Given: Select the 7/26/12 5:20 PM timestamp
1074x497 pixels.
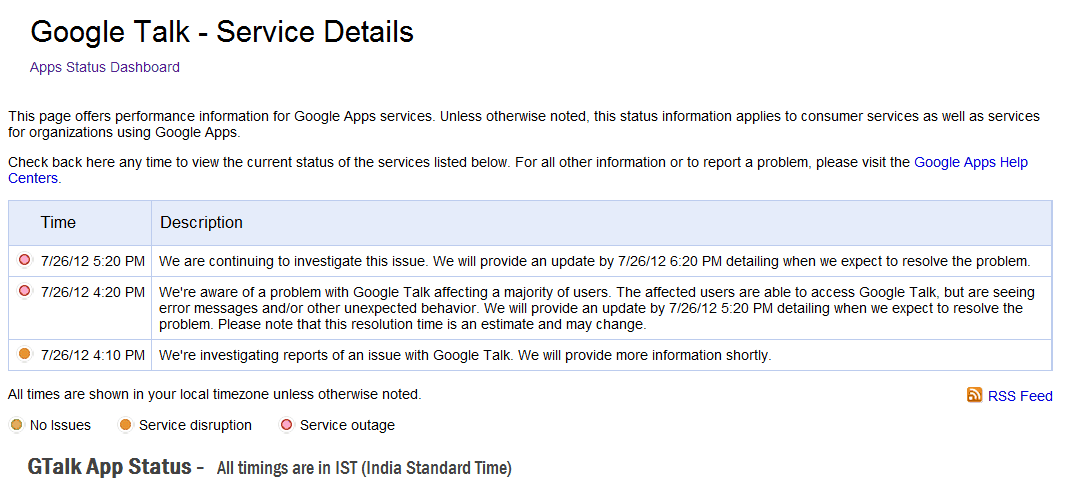Looking at the screenshot, I should [92, 261].
